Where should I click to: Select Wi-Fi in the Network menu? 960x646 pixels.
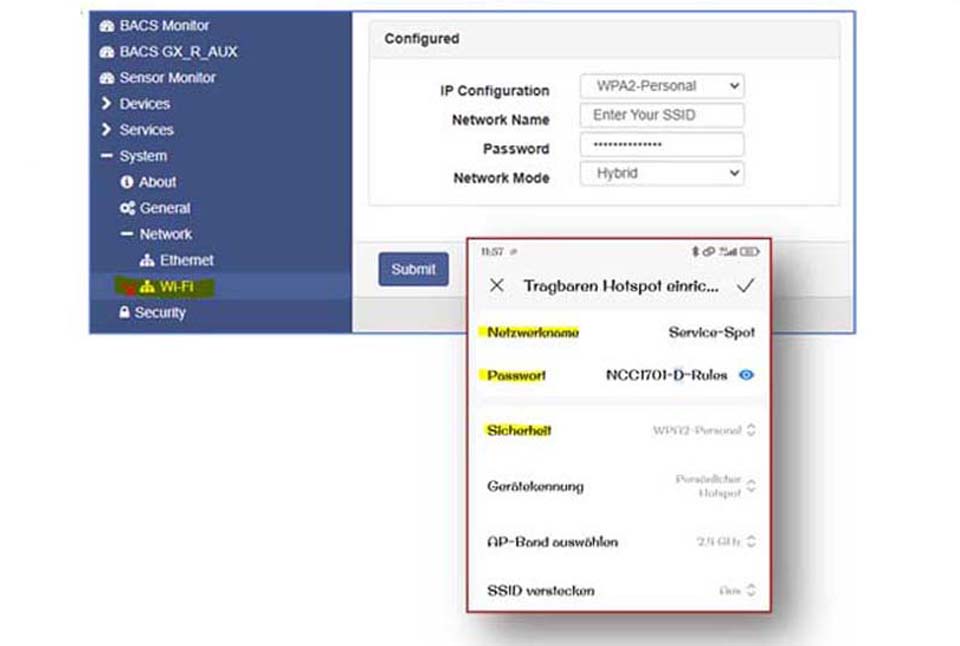175,287
